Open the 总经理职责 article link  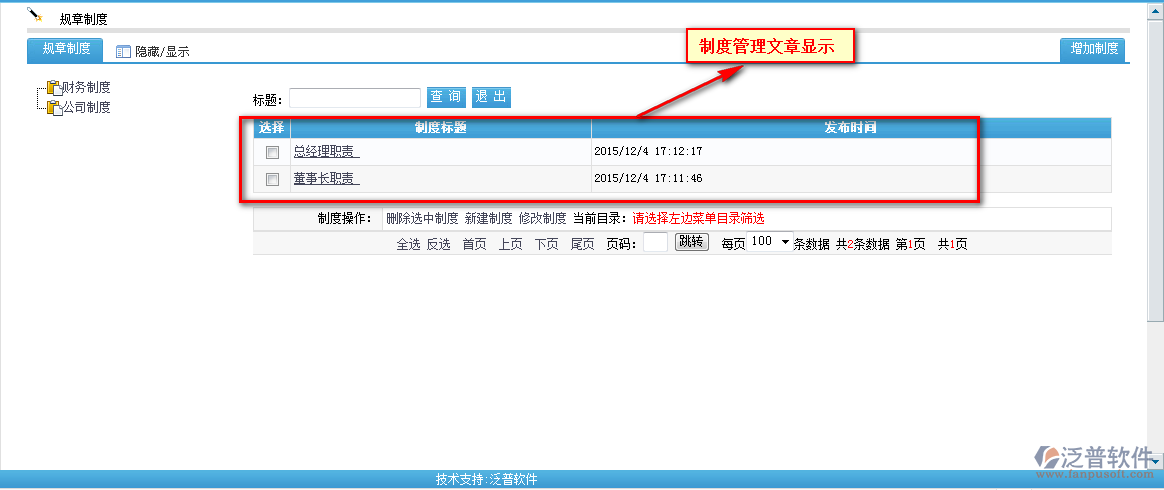click(x=326, y=152)
